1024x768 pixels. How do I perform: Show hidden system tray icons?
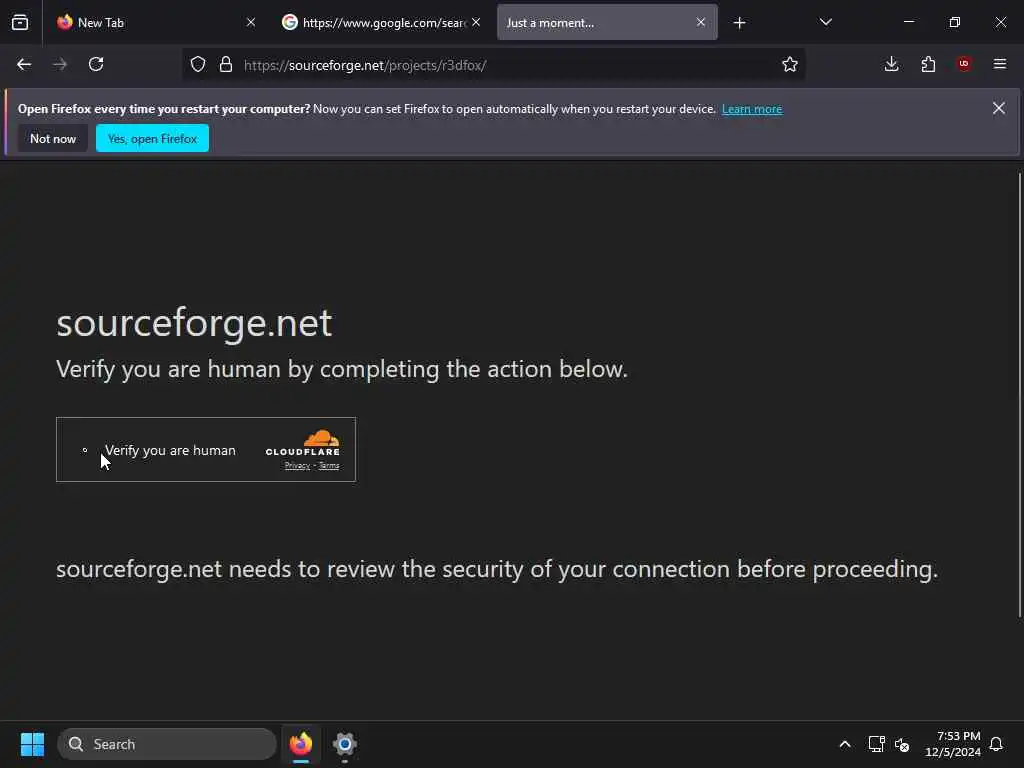844,744
